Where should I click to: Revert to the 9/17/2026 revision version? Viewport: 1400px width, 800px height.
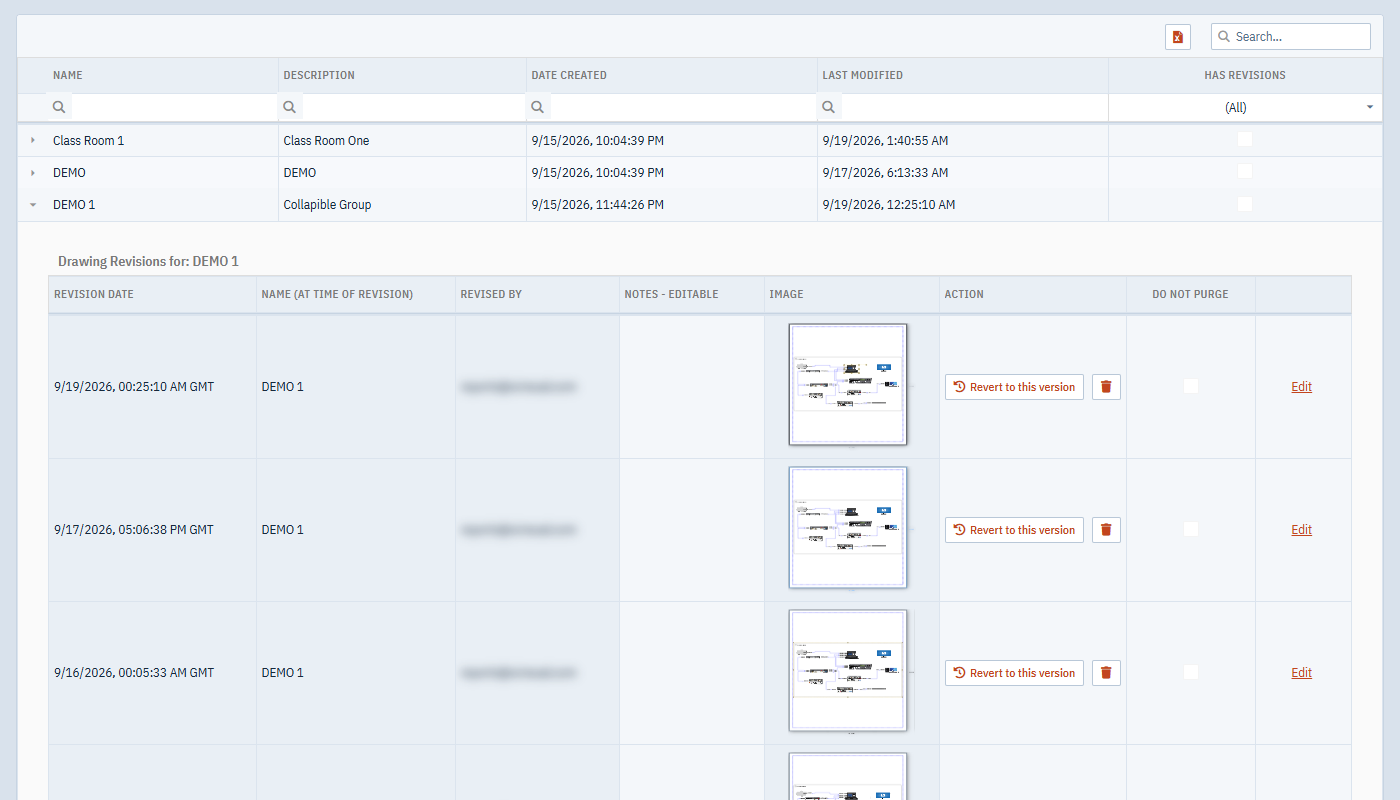pos(1014,530)
